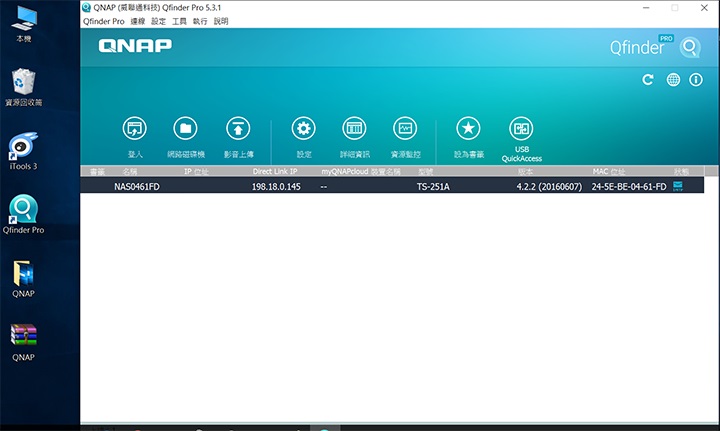
Task: Sort by the MAC 位址 column header
Action: coord(609,171)
